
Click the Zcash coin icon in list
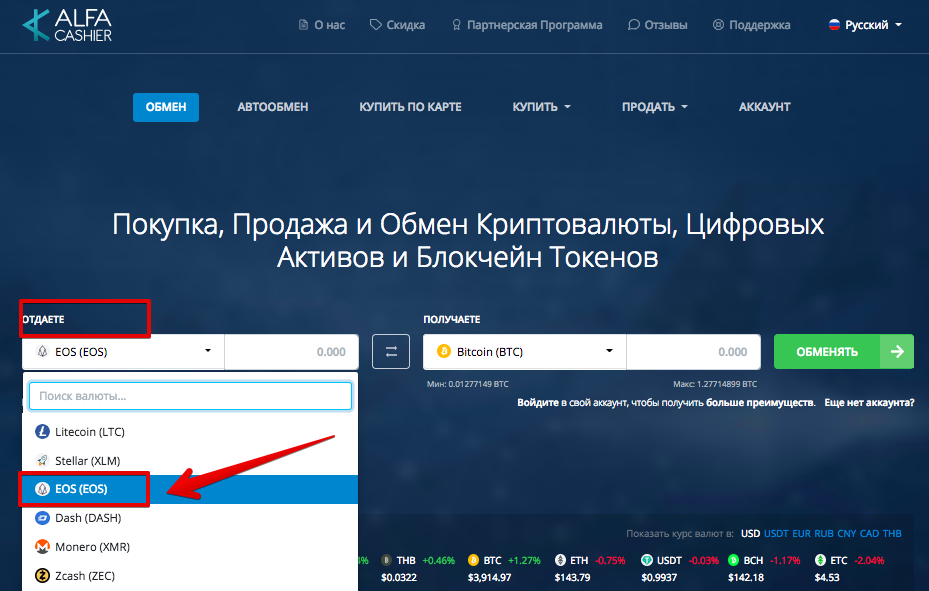(x=42, y=575)
